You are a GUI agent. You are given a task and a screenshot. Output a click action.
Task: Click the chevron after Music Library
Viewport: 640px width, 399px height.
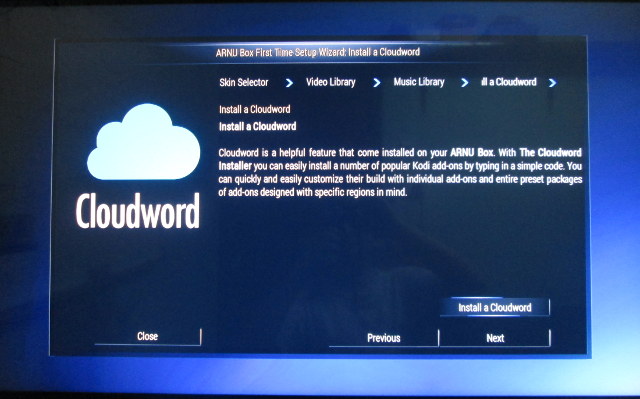tap(464, 83)
